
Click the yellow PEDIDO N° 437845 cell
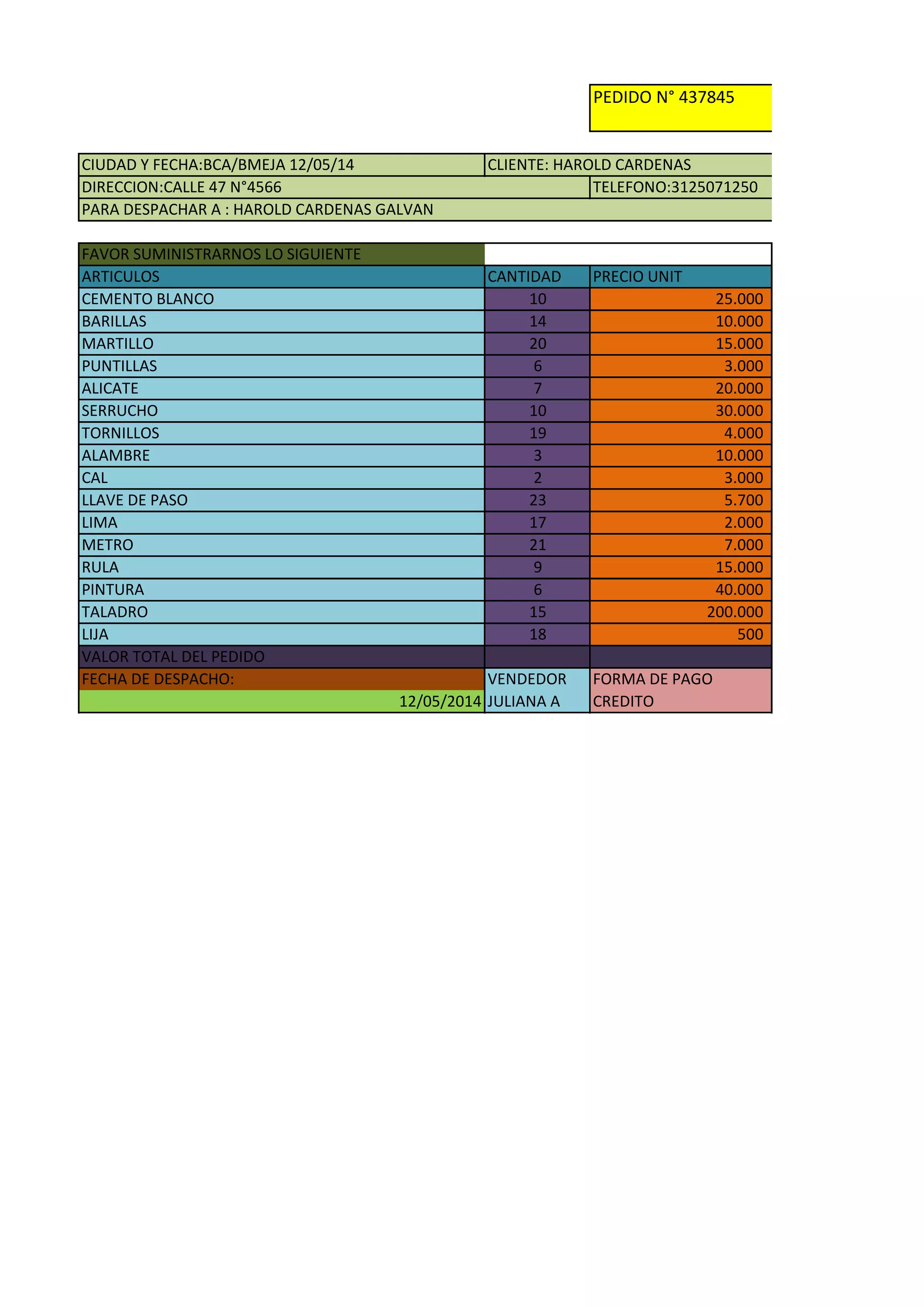(680, 107)
